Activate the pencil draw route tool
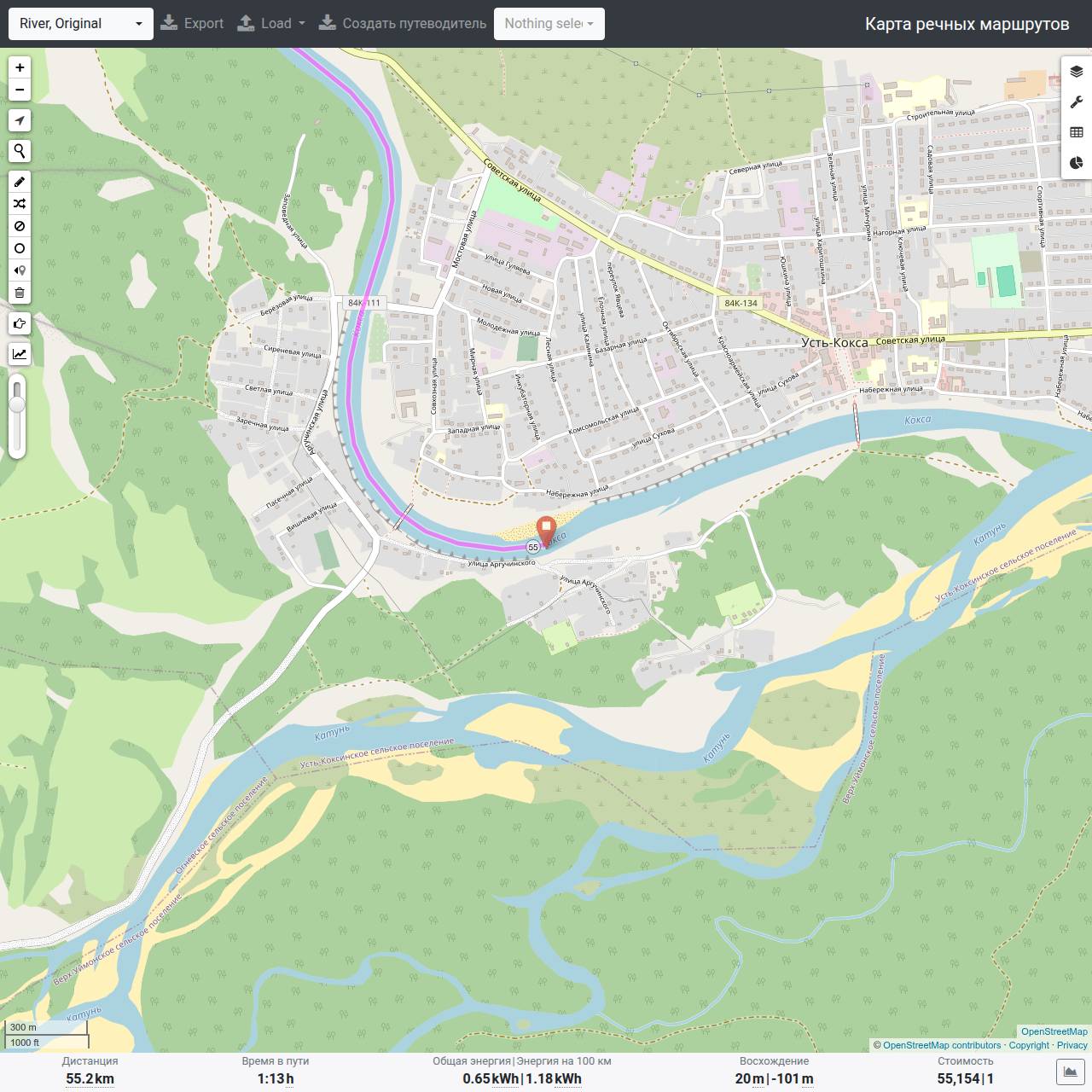The height and width of the screenshot is (1092, 1092). [20, 182]
